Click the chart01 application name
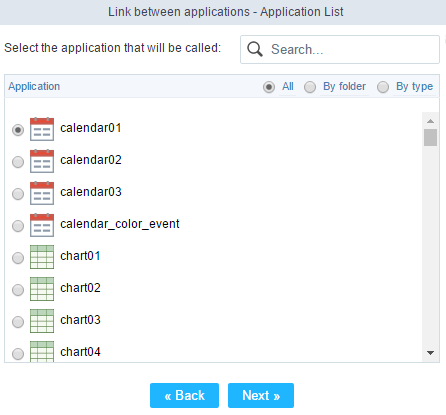The width and height of the screenshot is (446, 415). tap(80, 256)
